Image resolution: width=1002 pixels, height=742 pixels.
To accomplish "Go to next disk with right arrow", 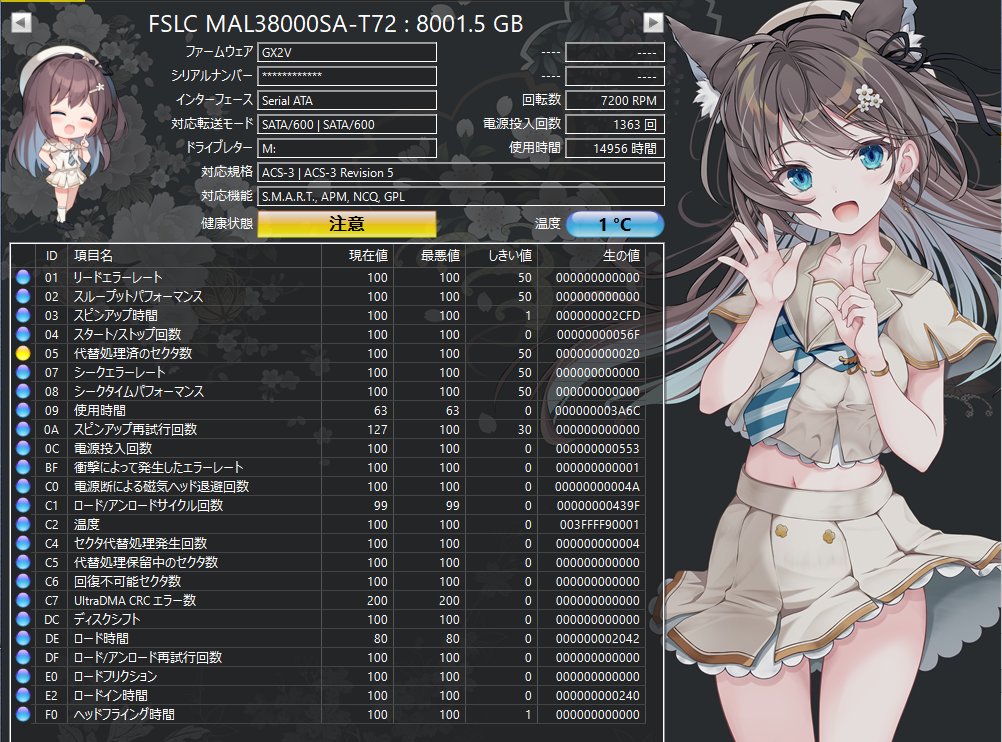I will tap(653, 23).
